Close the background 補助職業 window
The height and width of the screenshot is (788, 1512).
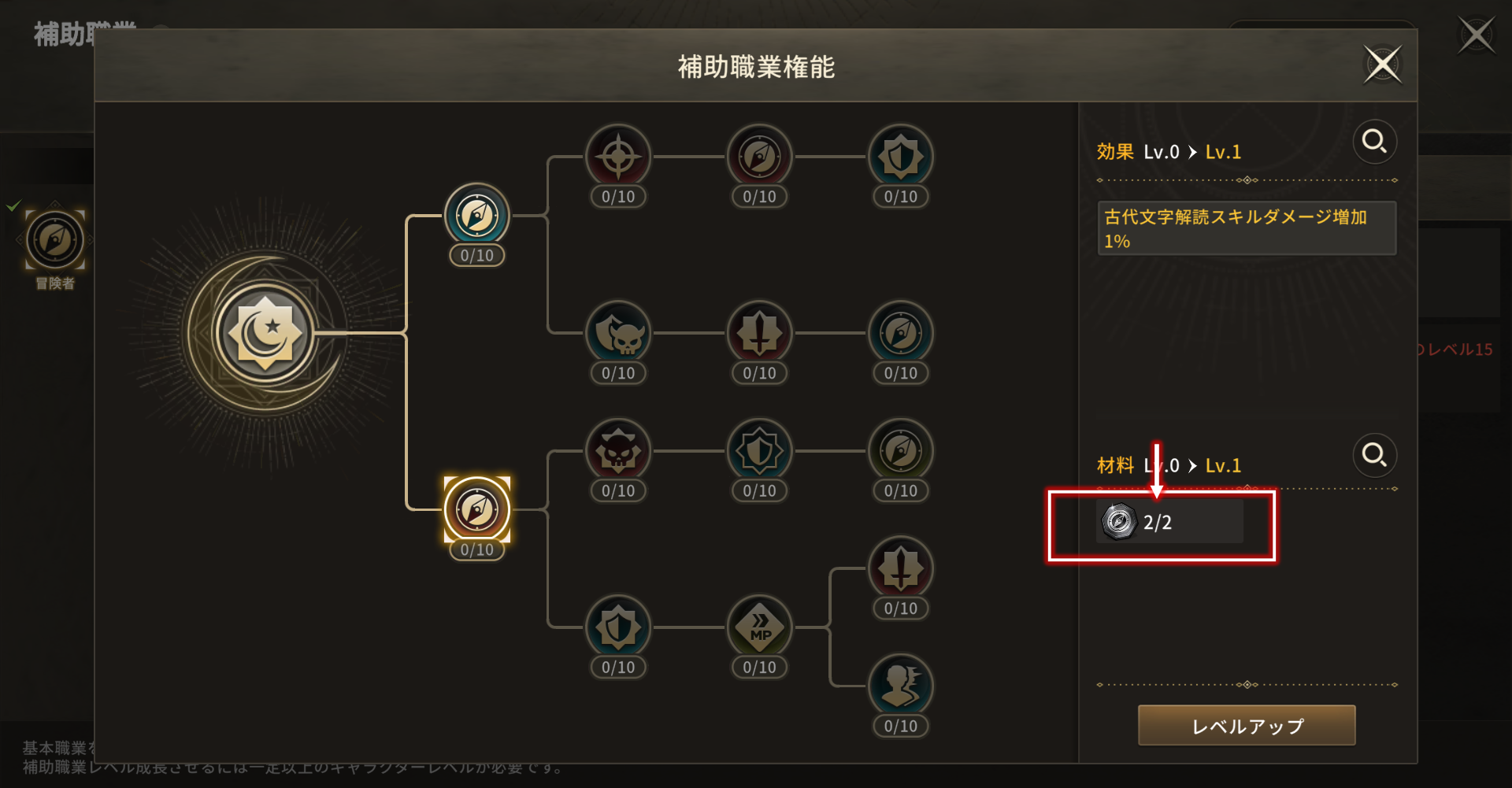tap(1475, 35)
